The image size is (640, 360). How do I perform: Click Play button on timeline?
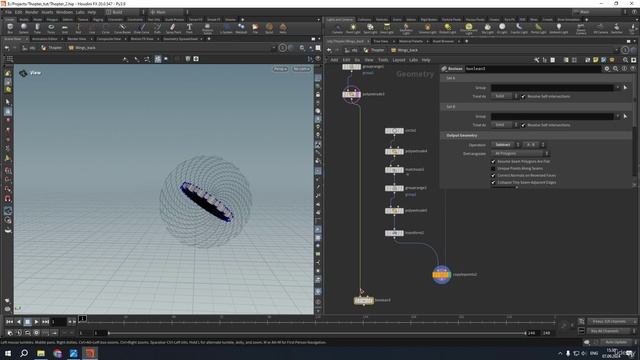pyautogui.click(x=36, y=322)
